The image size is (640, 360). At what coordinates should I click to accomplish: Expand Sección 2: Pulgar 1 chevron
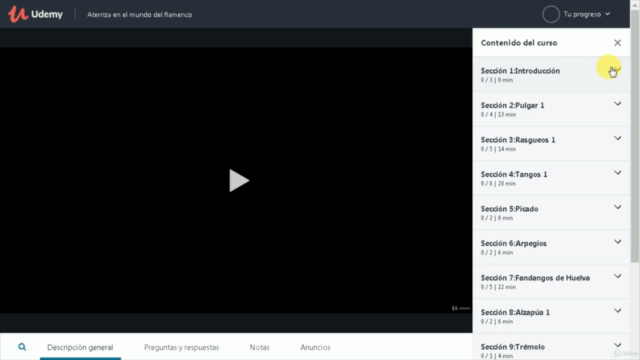click(x=618, y=104)
